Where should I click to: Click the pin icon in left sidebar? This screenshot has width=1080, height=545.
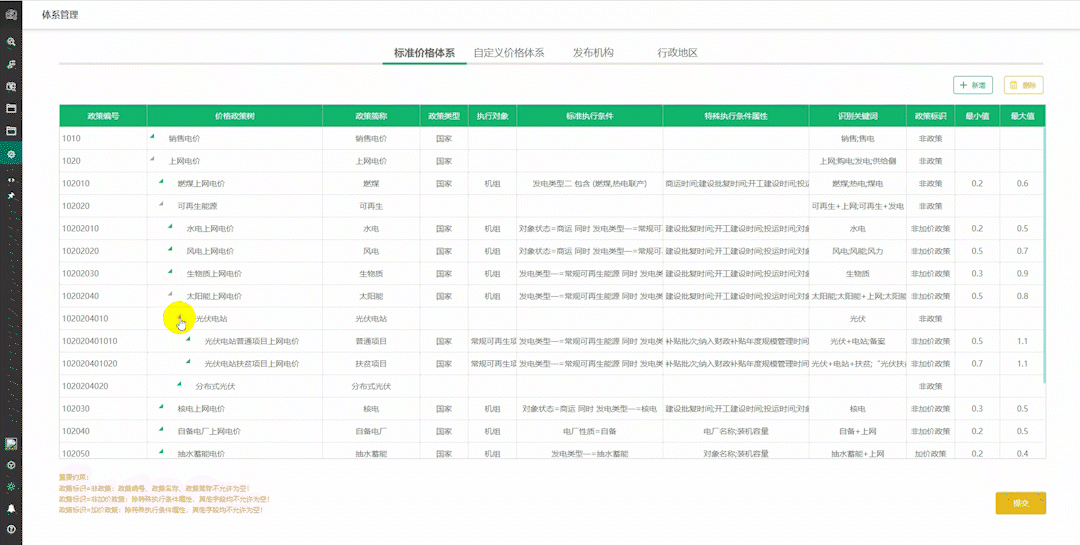[11, 196]
